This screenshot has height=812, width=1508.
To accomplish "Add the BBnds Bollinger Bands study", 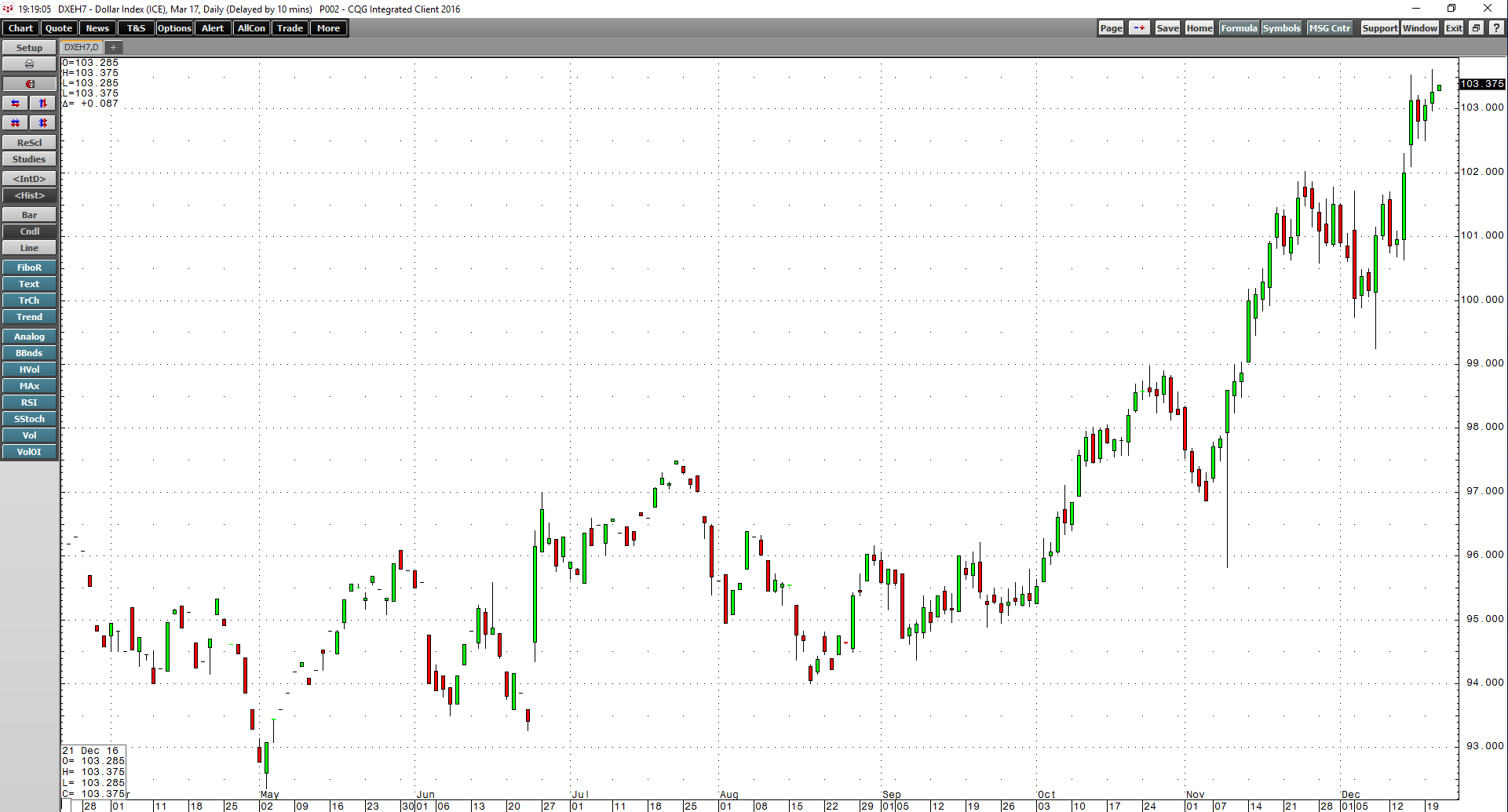I will (29, 353).
